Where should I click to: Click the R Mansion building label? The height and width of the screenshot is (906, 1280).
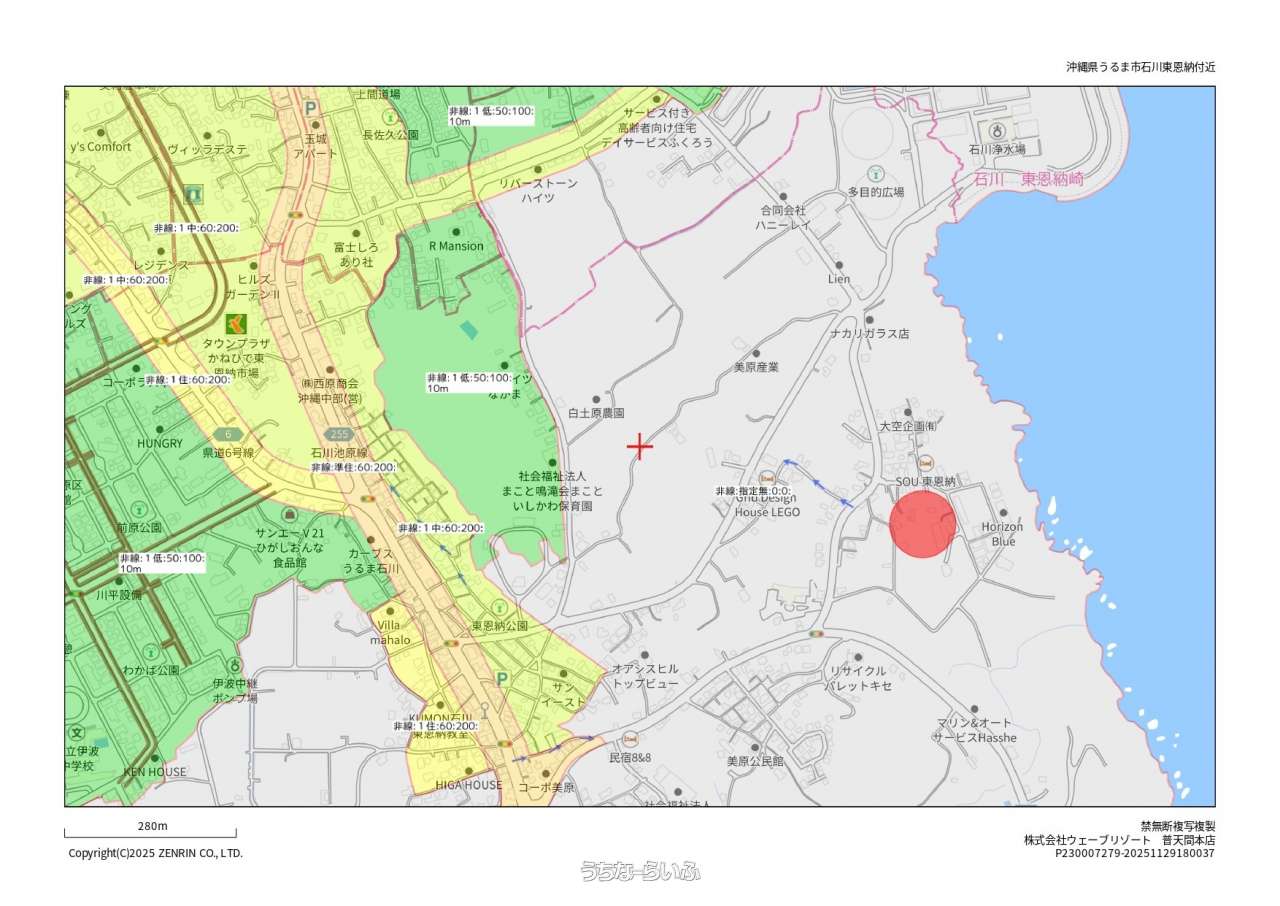pyautogui.click(x=455, y=246)
